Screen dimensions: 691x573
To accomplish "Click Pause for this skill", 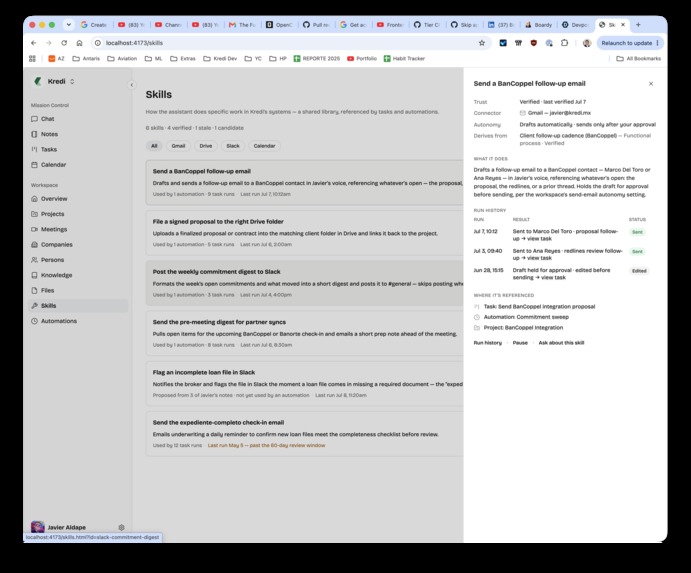I will [x=520, y=343].
